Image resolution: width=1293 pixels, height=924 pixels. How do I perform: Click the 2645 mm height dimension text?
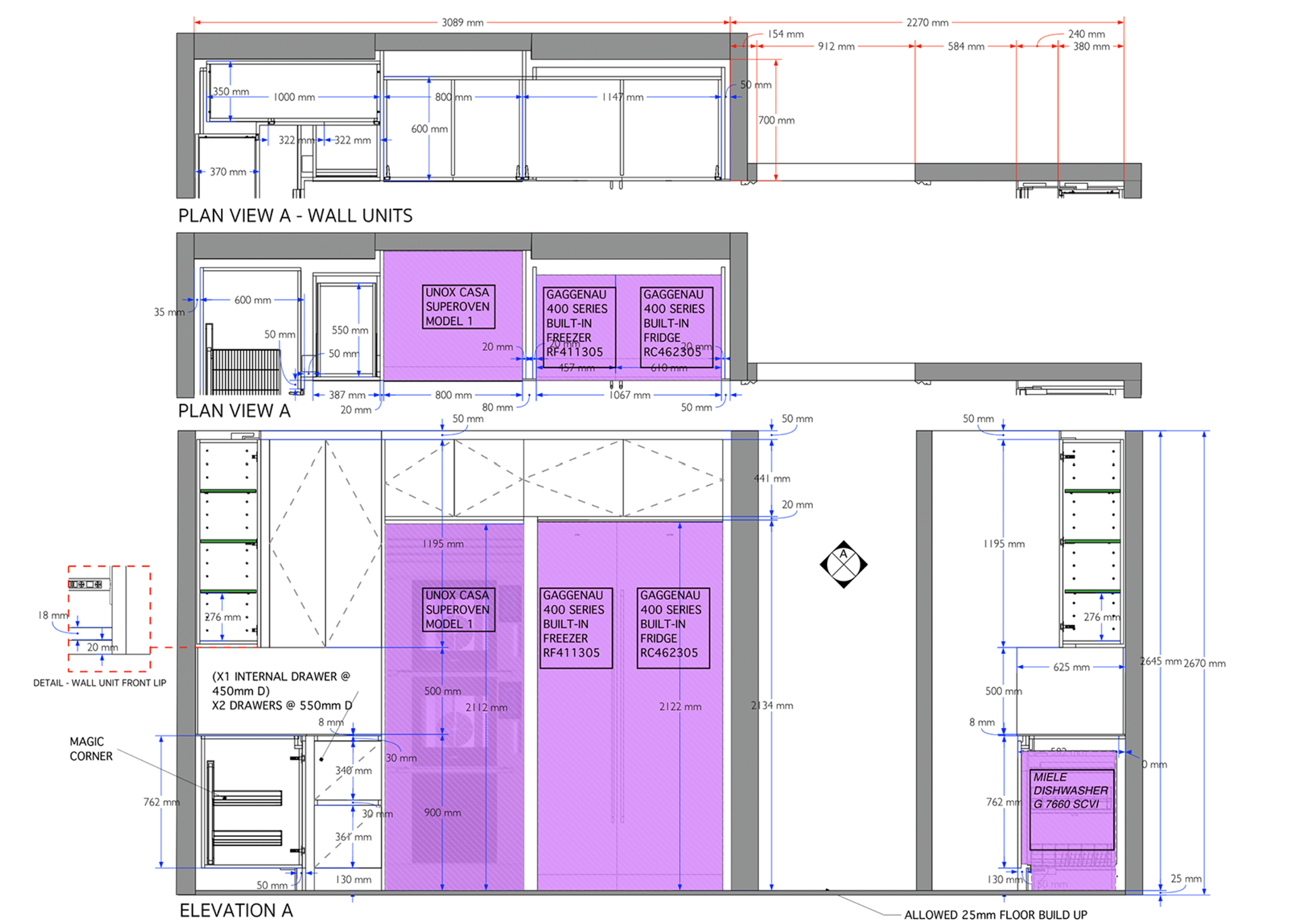click(x=1160, y=661)
